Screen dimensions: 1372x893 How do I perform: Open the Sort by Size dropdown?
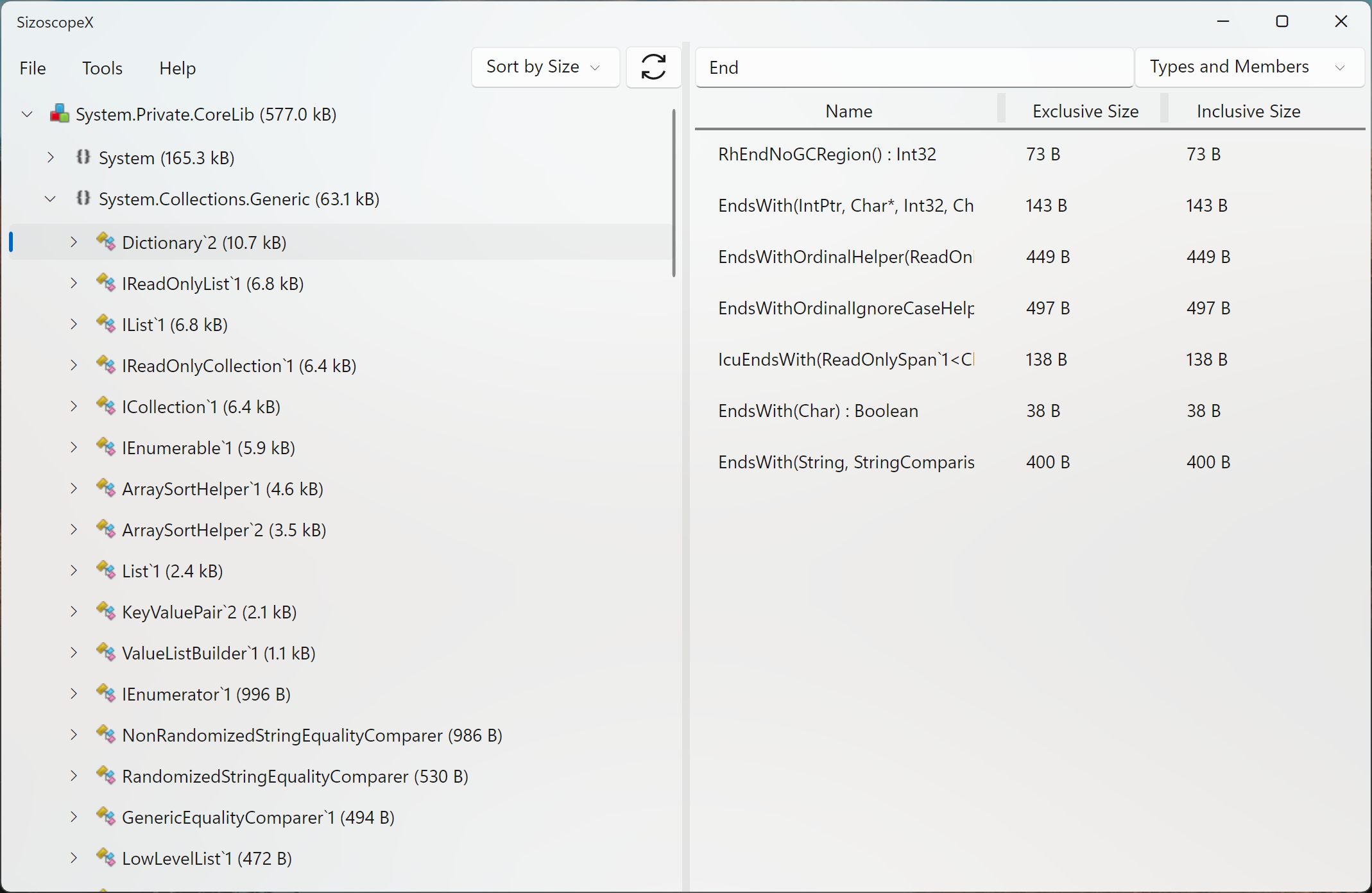(545, 67)
